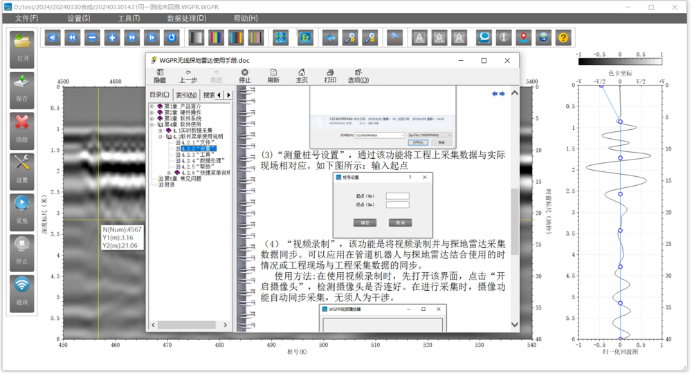Click the 打印 (Print) icon in help viewer

click(330, 76)
